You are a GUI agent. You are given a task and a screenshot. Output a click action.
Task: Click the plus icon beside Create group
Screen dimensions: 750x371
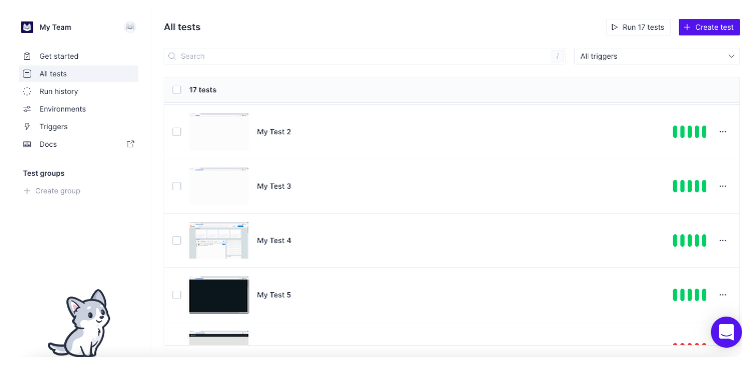[27, 191]
